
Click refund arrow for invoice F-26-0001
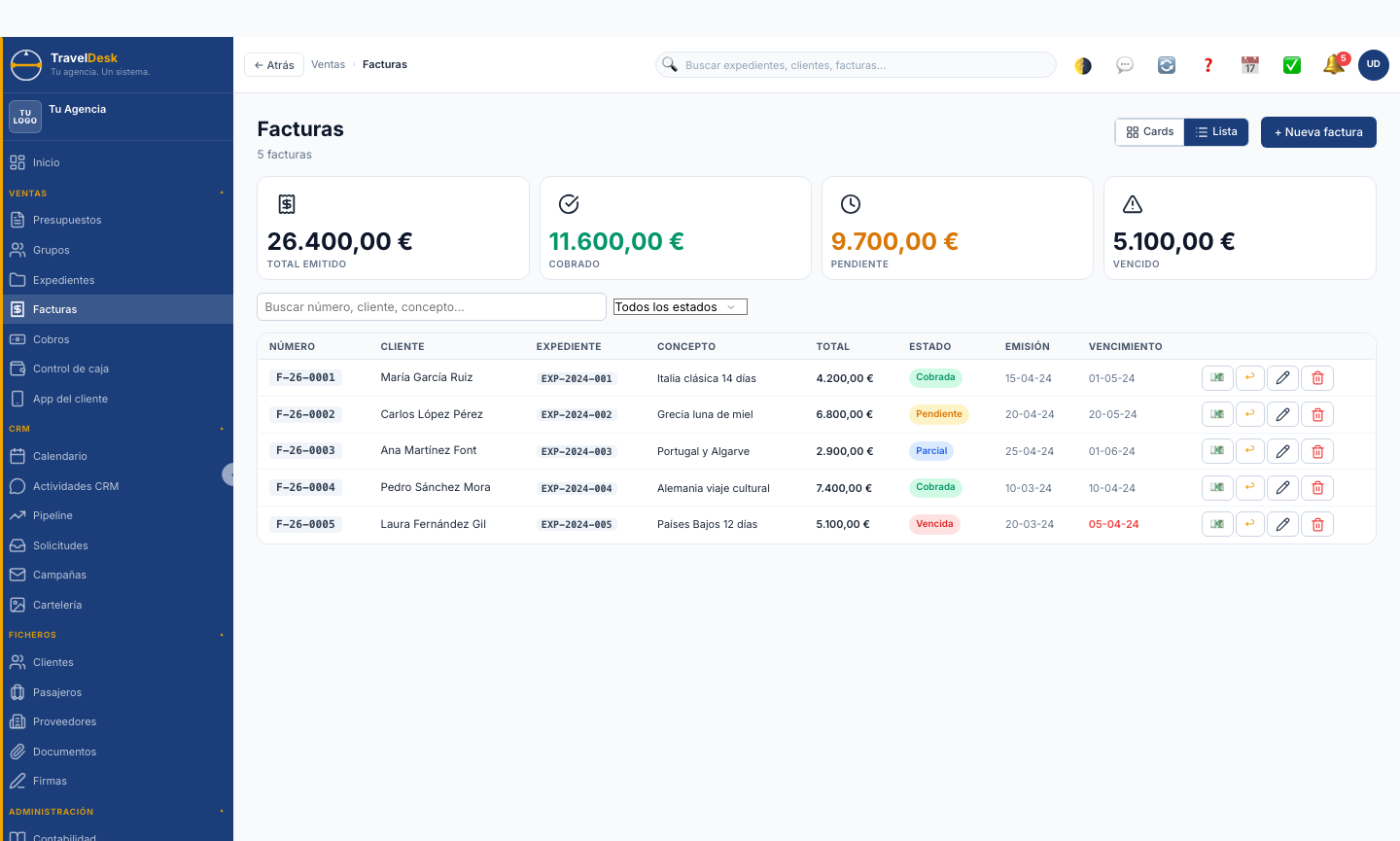pyautogui.click(x=1250, y=378)
